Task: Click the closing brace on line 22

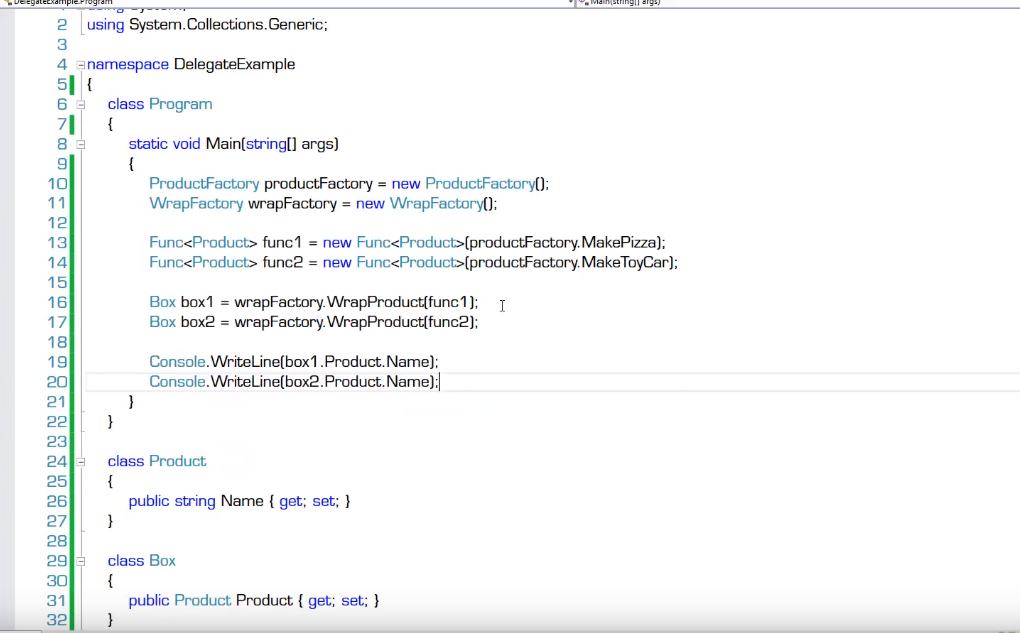Action: 111,422
